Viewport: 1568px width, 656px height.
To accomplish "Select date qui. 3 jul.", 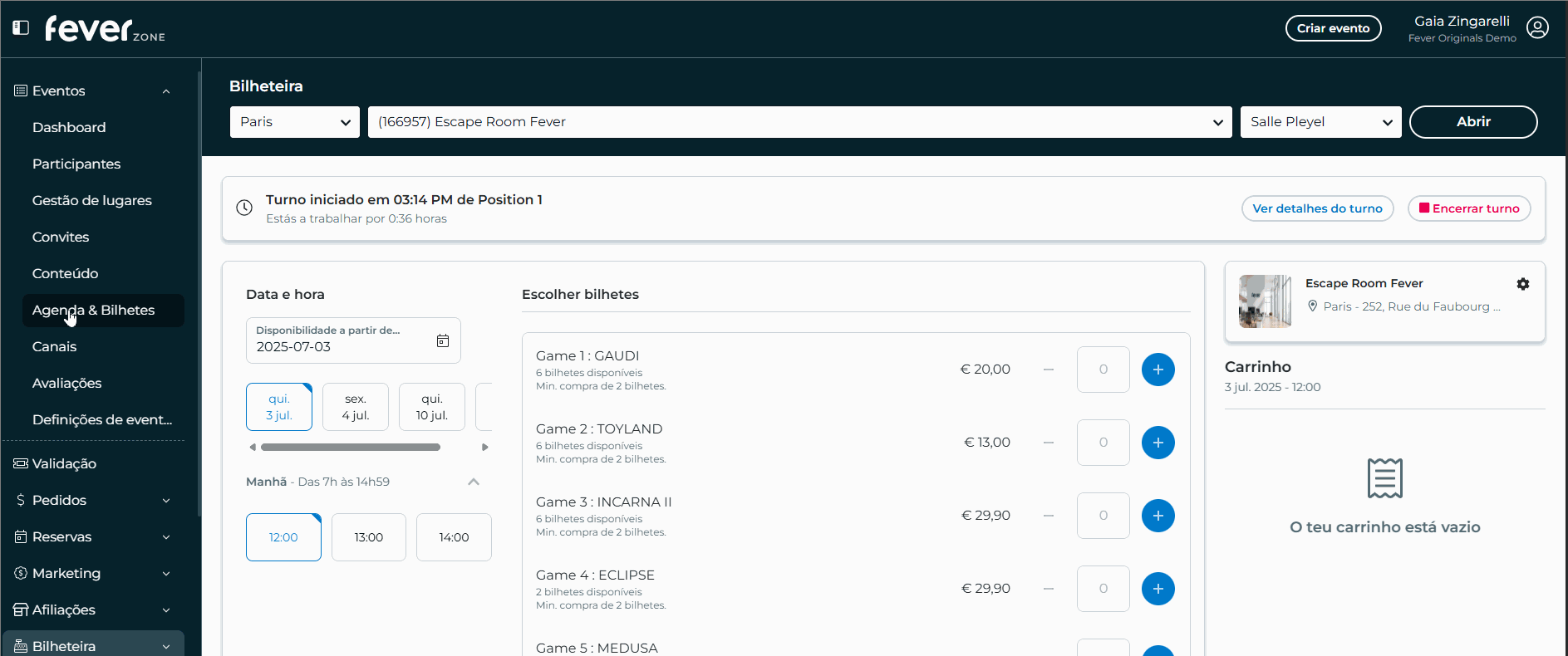I will coord(279,407).
